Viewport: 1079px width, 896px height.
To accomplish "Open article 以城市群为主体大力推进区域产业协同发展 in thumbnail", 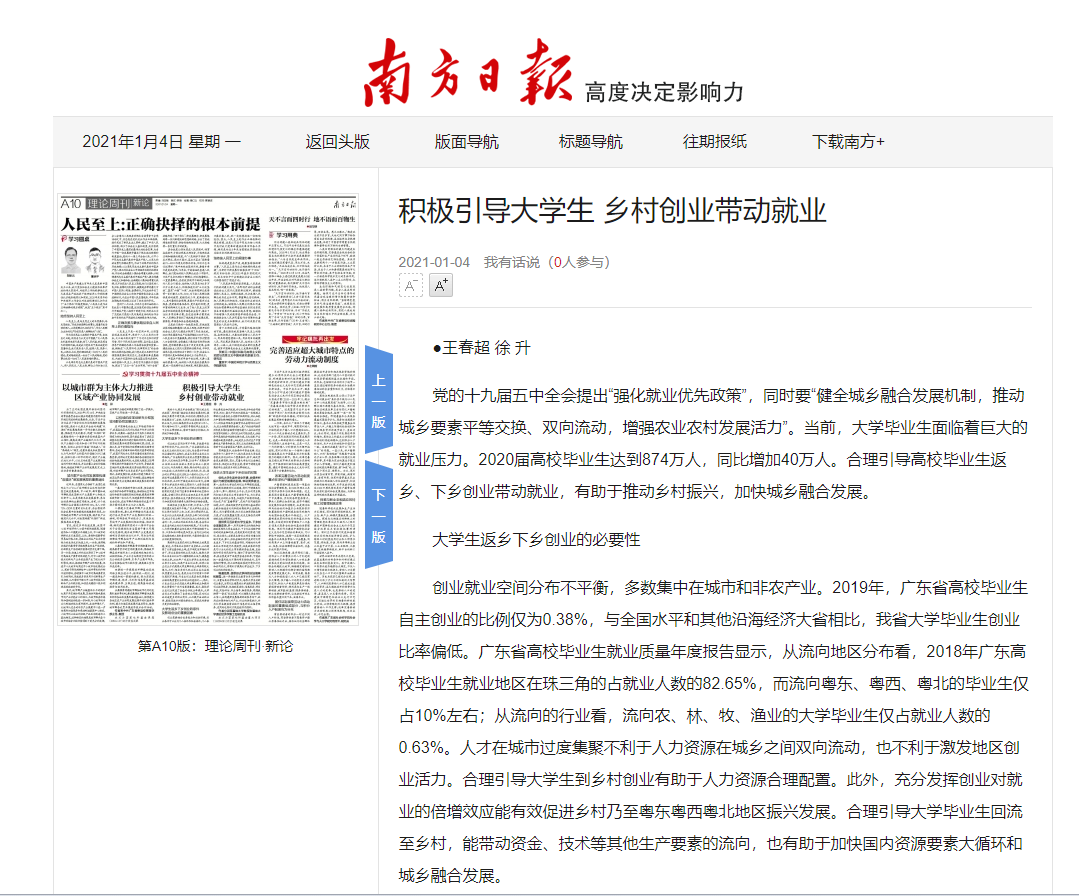I will point(108,391).
